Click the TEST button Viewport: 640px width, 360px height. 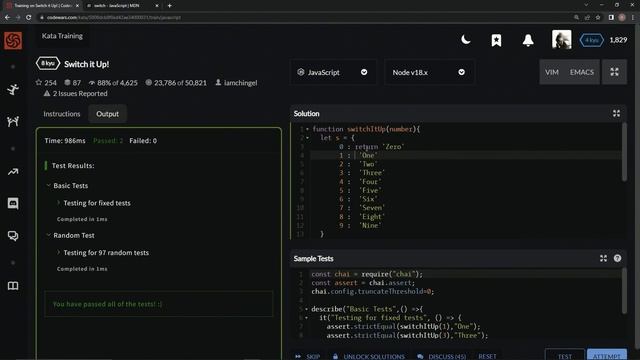[564, 355]
